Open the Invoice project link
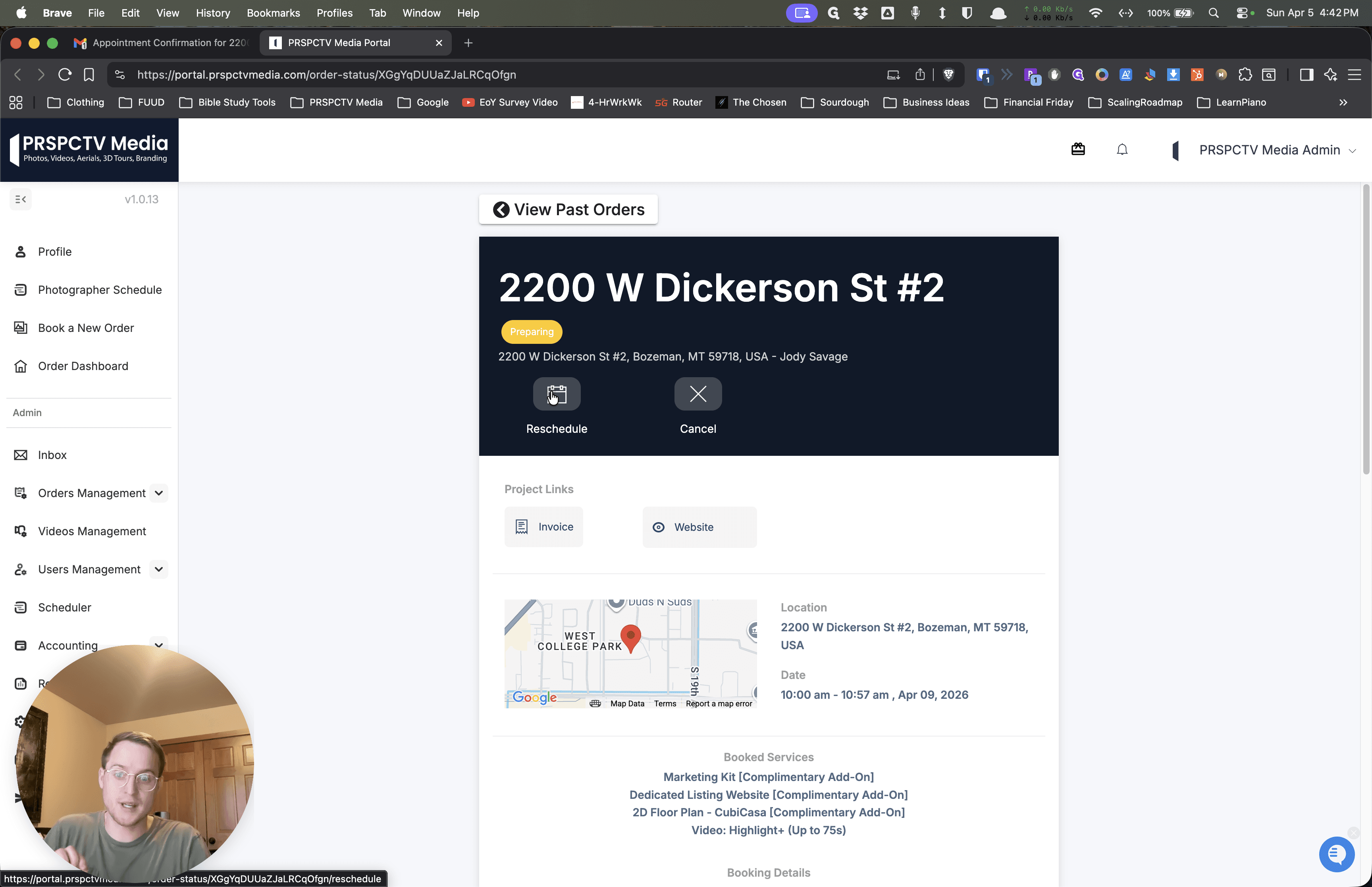 point(543,526)
